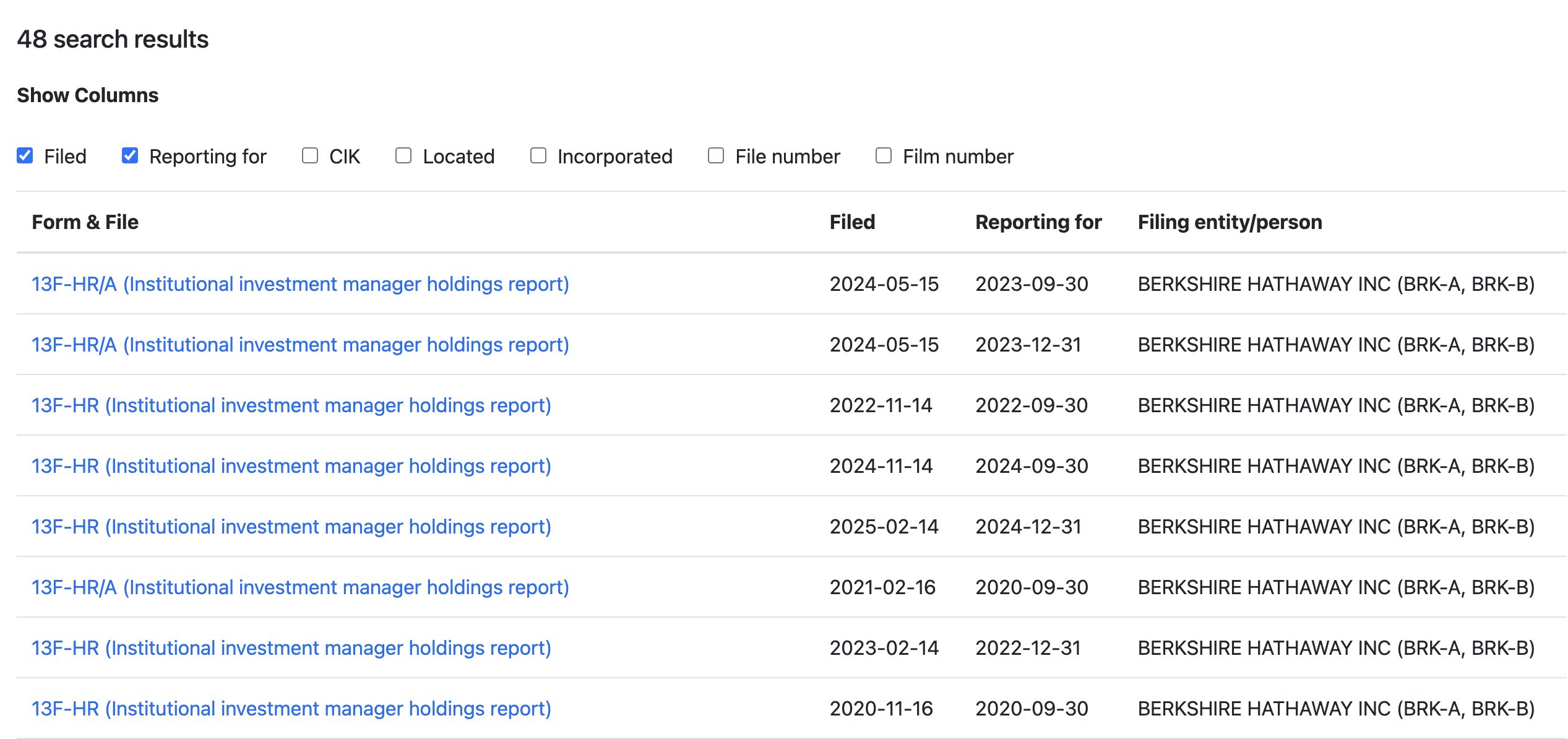Open 13F-HR/A filing reporting for 2023-09-30

tap(300, 284)
